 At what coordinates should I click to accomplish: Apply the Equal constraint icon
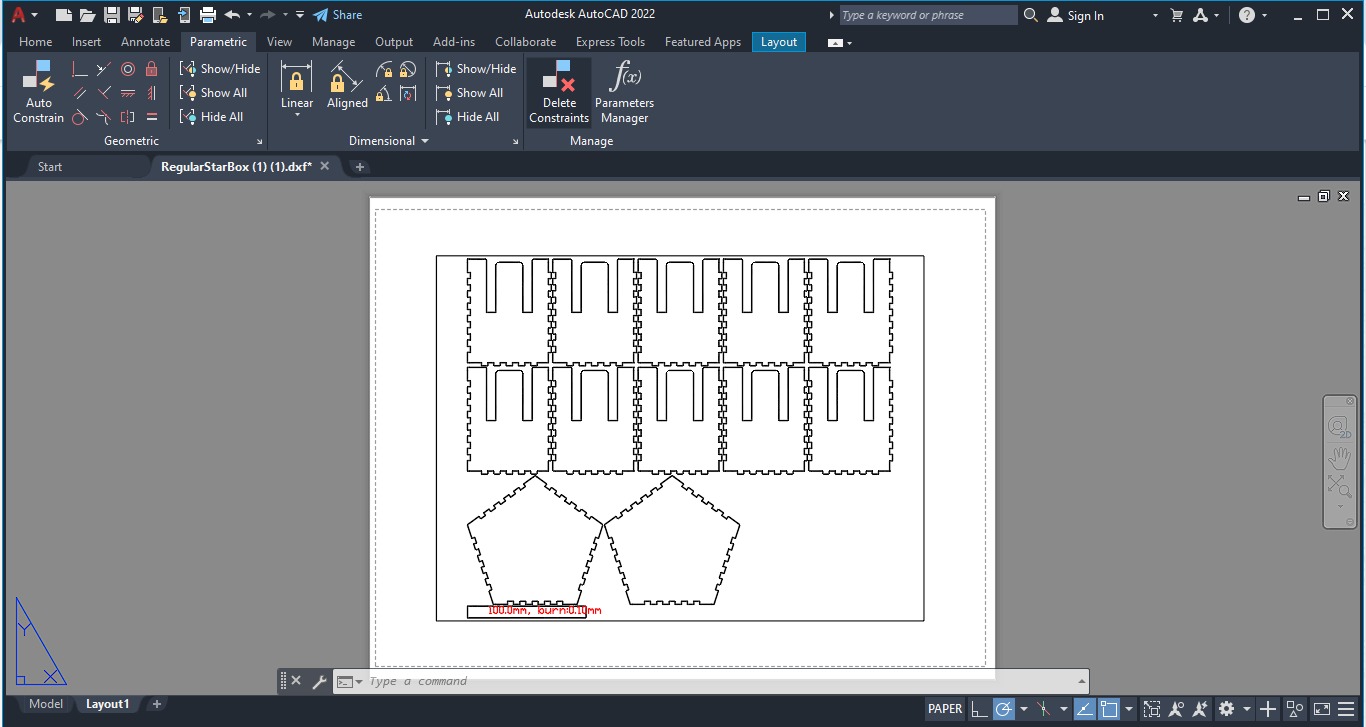coord(152,117)
